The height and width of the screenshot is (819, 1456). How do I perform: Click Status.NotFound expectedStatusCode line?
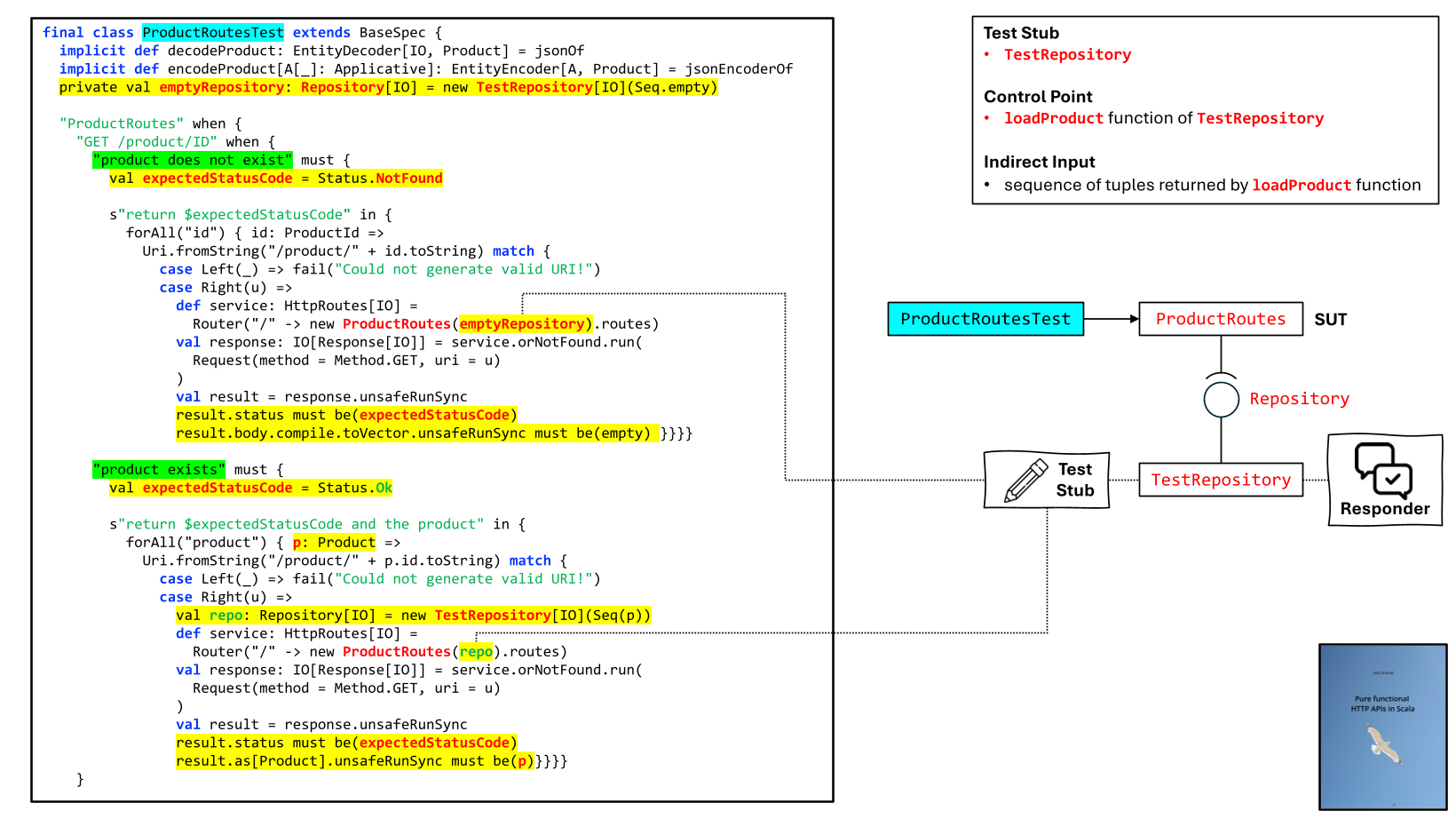(276, 179)
